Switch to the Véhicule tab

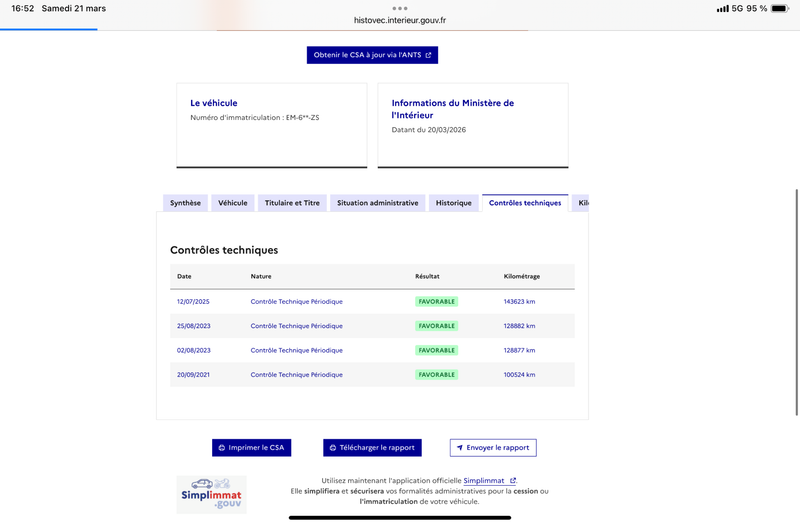pyautogui.click(x=233, y=203)
